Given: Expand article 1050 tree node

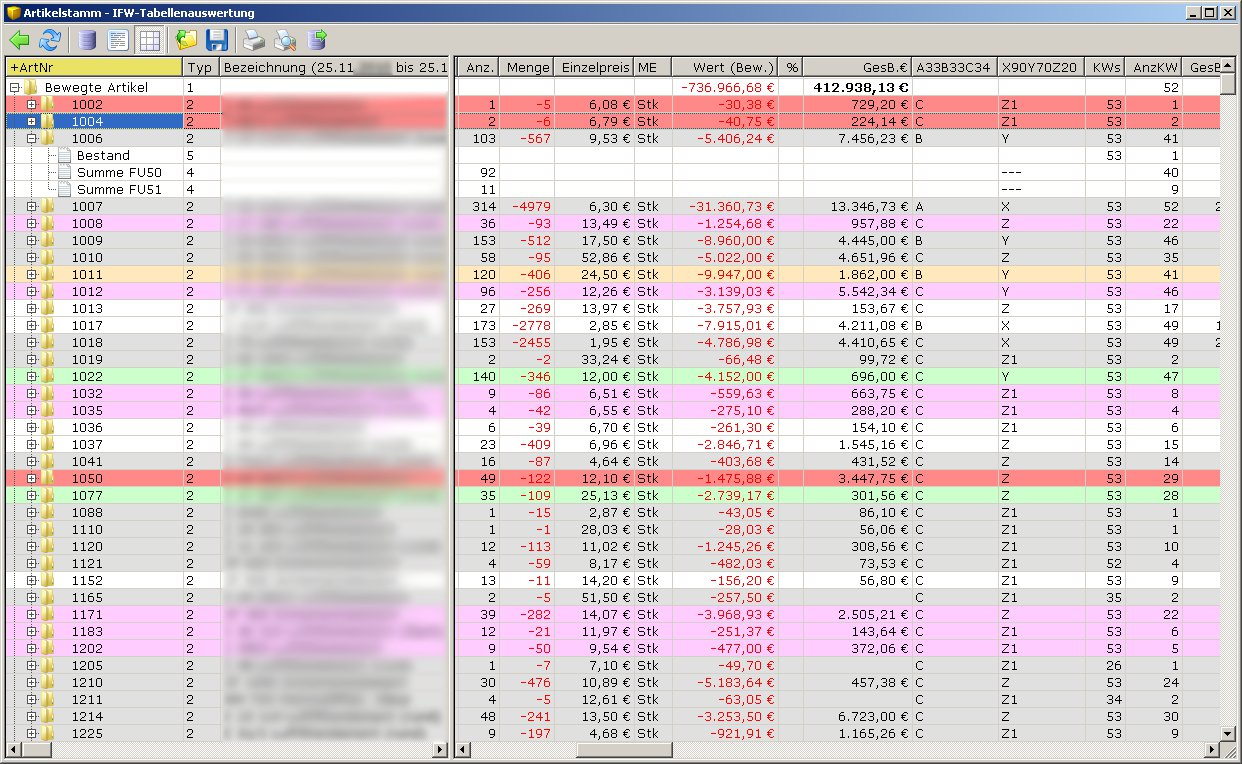Looking at the screenshot, I should (31, 479).
